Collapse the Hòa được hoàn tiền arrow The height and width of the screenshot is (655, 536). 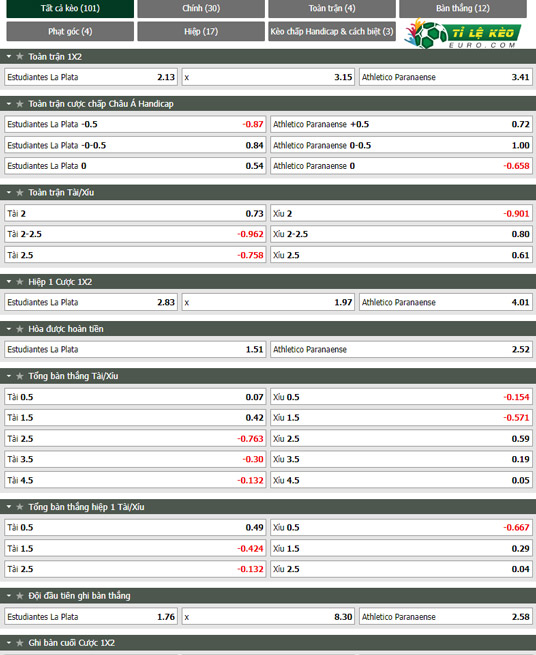9,329
